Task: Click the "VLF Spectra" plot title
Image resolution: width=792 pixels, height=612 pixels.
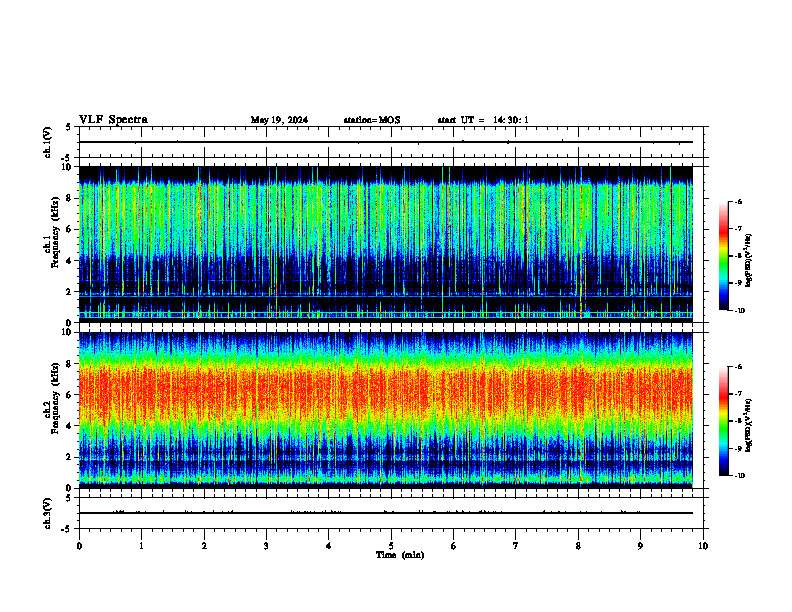Action: (113, 120)
